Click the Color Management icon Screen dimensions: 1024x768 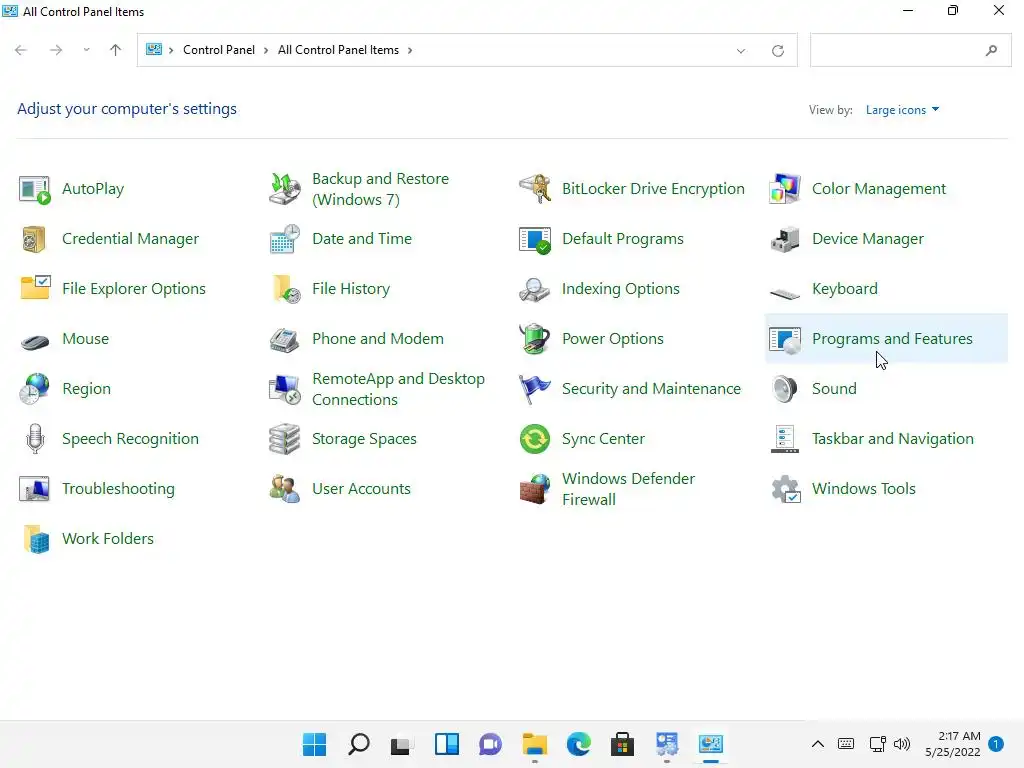click(785, 189)
